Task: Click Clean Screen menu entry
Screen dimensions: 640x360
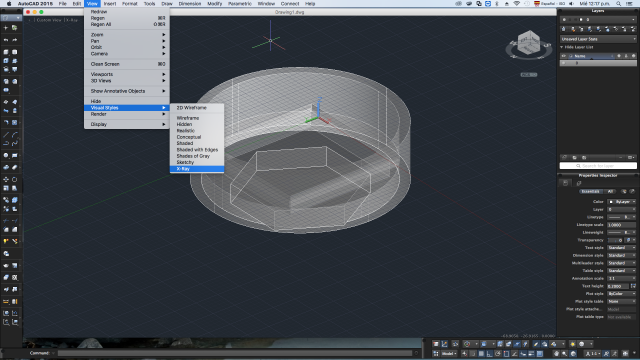Action: click(x=127, y=64)
